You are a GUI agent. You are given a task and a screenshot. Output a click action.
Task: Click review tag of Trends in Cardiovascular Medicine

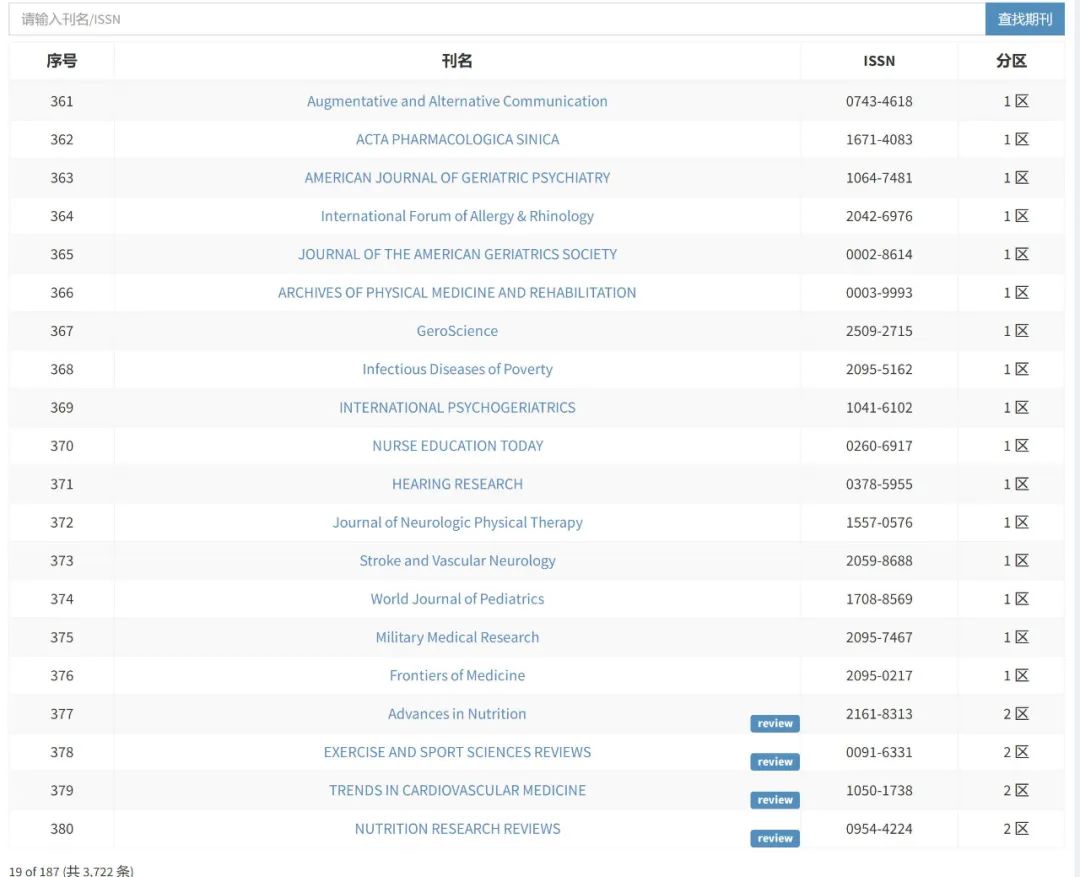pos(774,800)
